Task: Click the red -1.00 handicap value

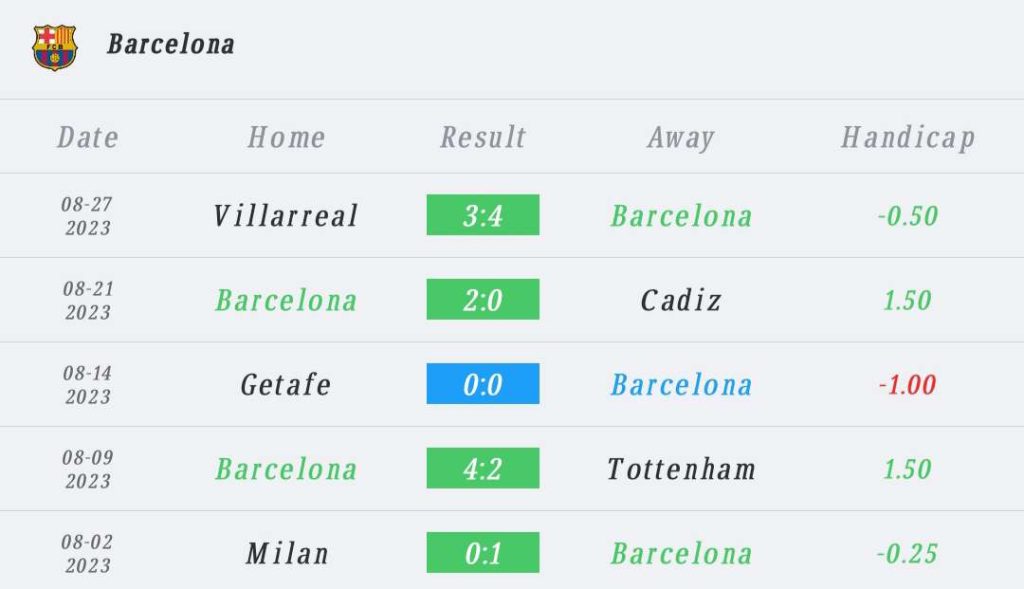Action: pyautogui.click(x=907, y=385)
